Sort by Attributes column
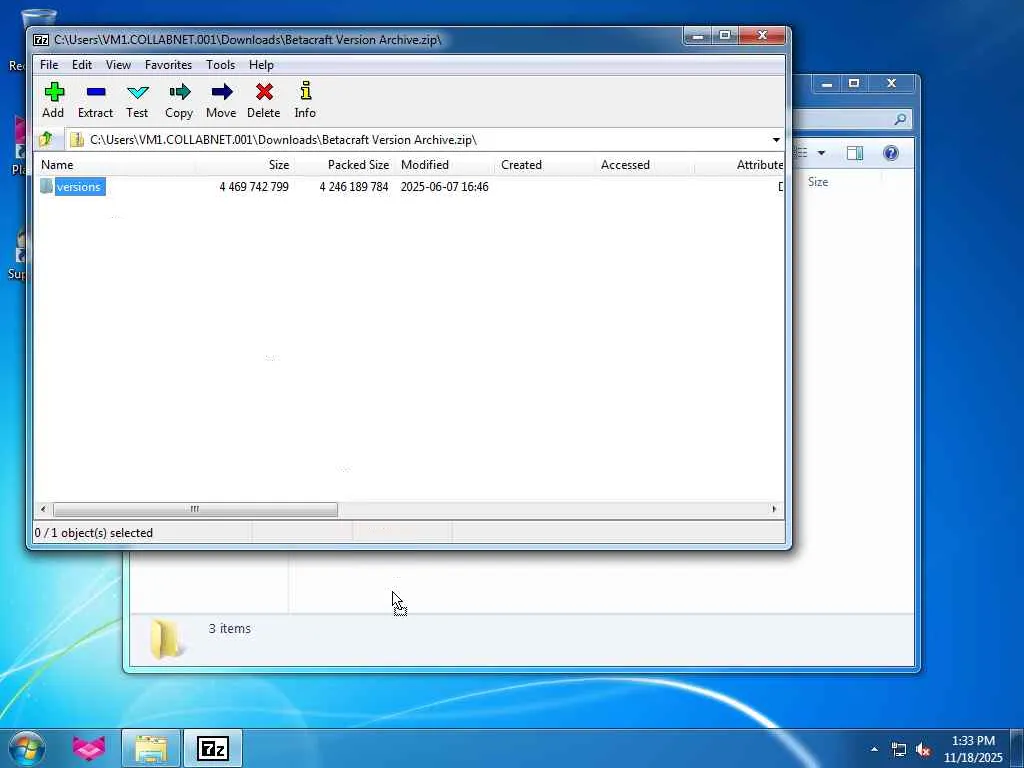The width and height of the screenshot is (1024, 768). (x=740, y=165)
